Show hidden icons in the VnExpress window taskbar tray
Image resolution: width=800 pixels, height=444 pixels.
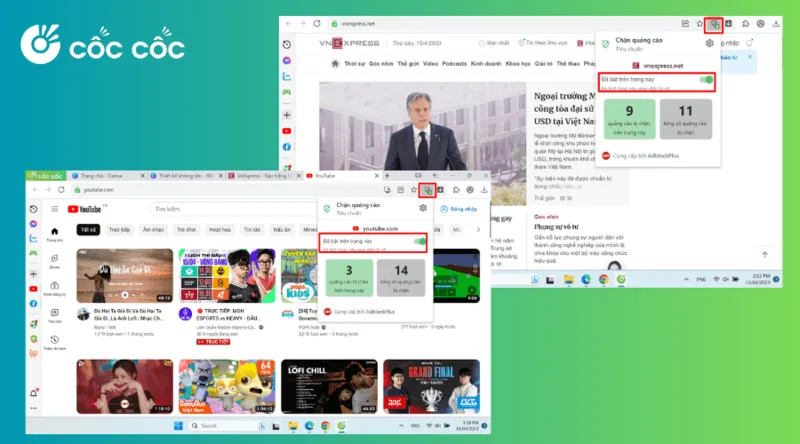686,279
